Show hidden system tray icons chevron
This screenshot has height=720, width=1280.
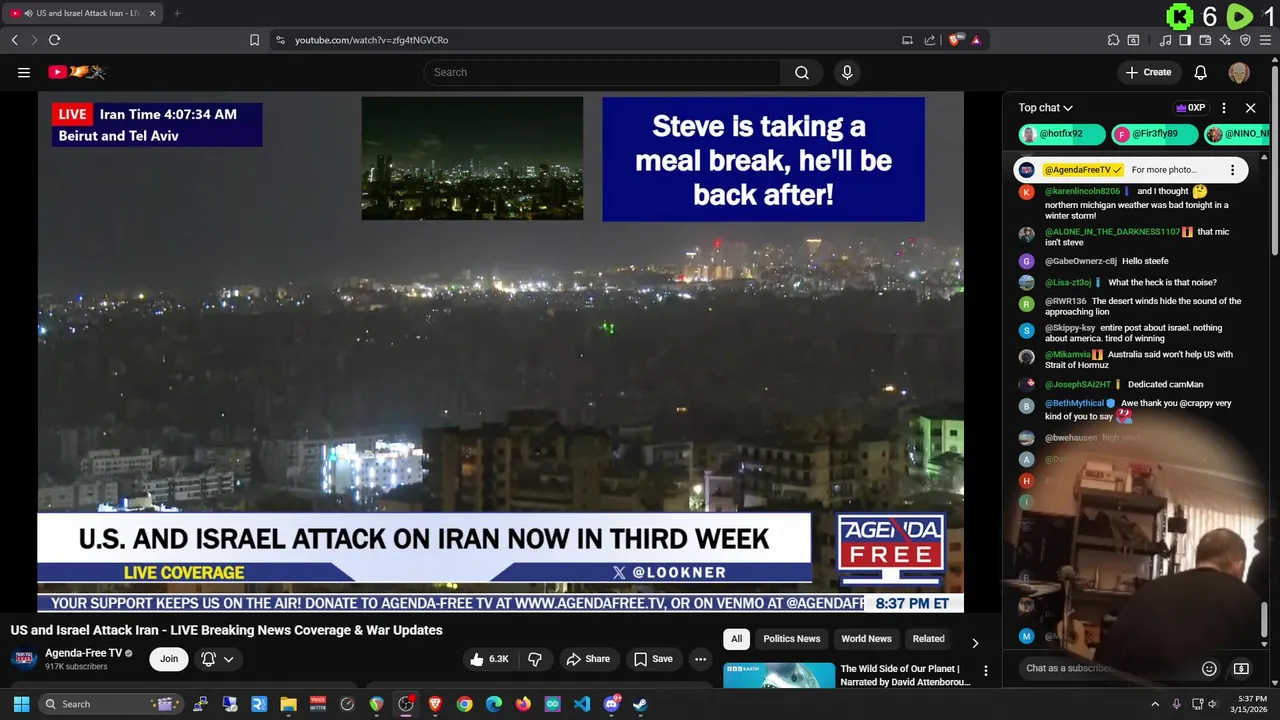tap(1155, 704)
